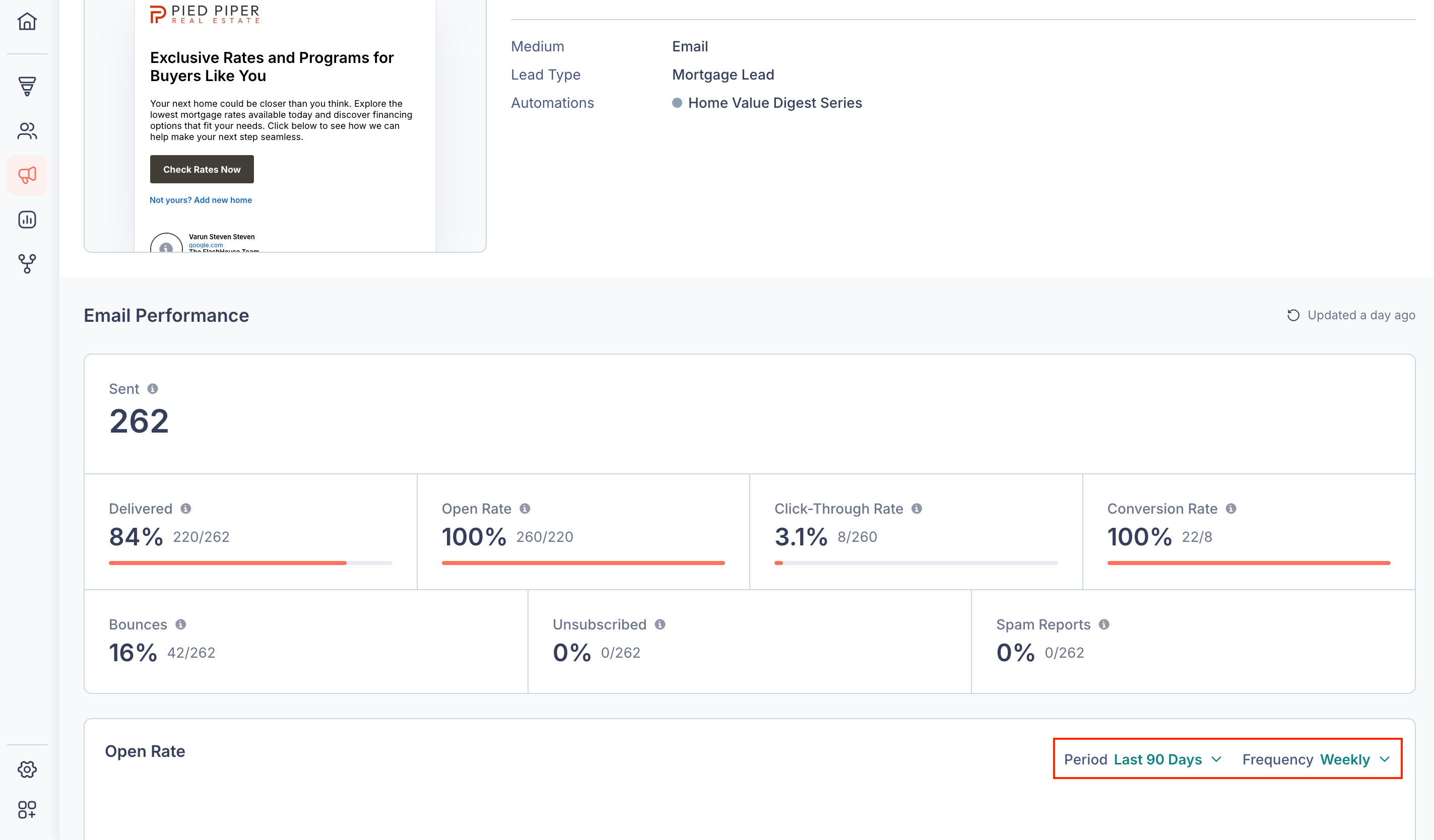Follow the Not yours? Add new home link
Viewport: 1434px width, 840px height.
pos(201,200)
